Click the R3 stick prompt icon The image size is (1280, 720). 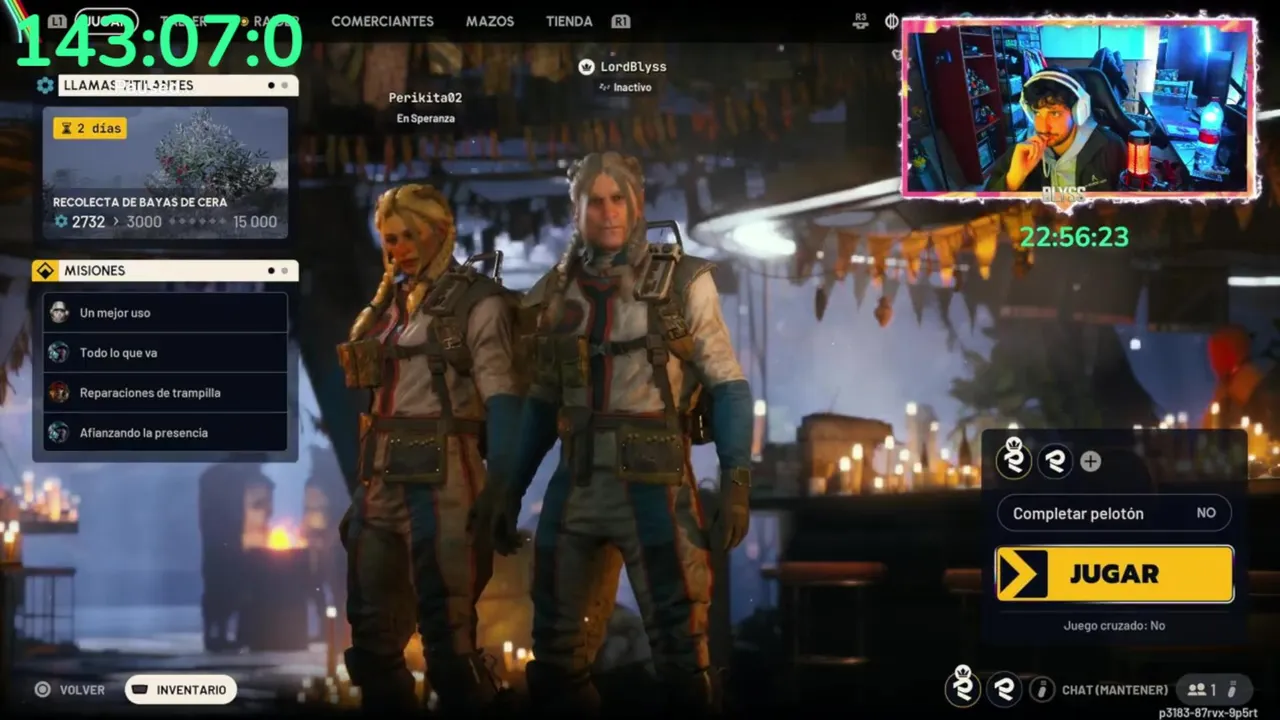(861, 21)
